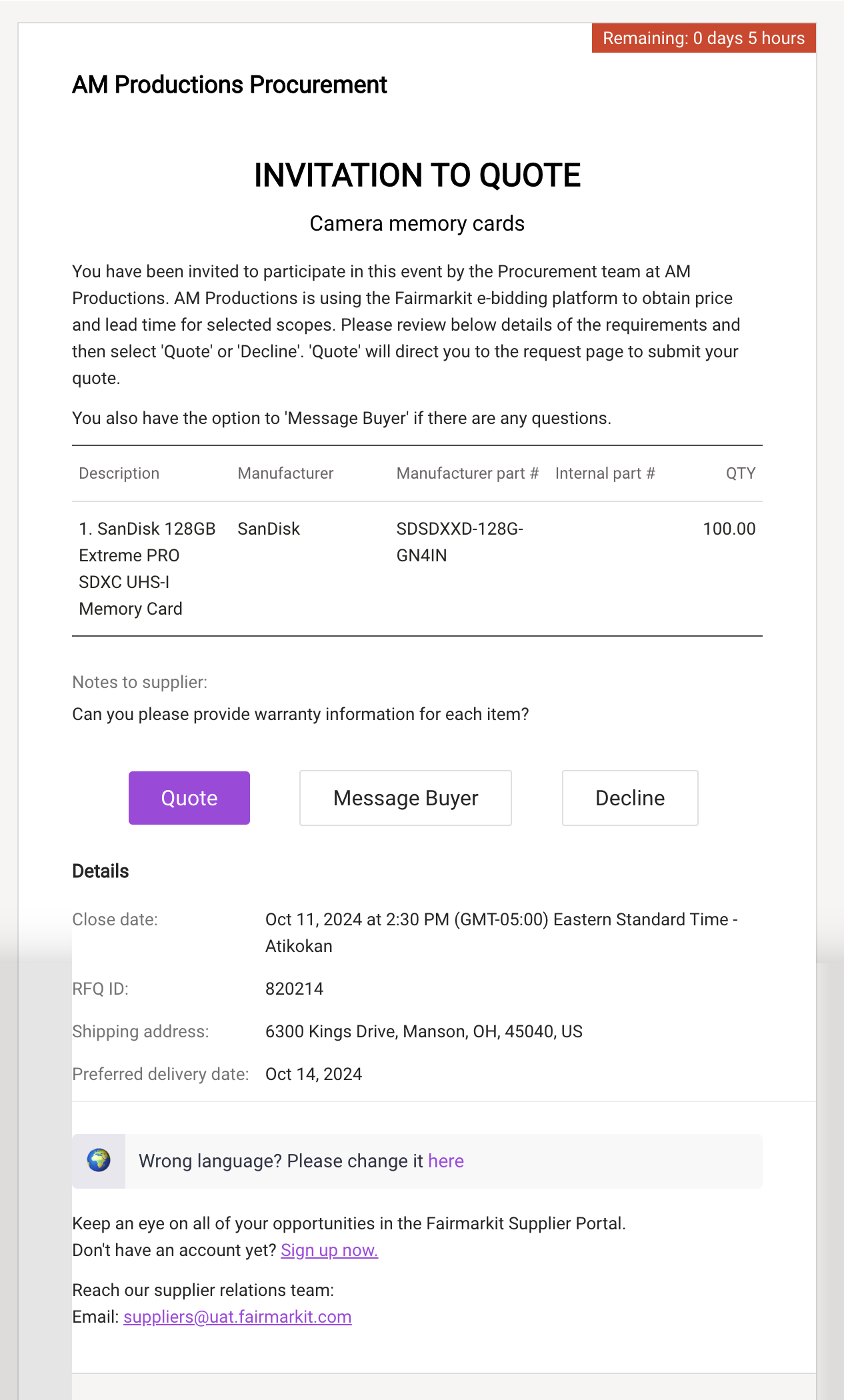
Task: Click the 'You also have the option' sentence
Action: point(342,418)
